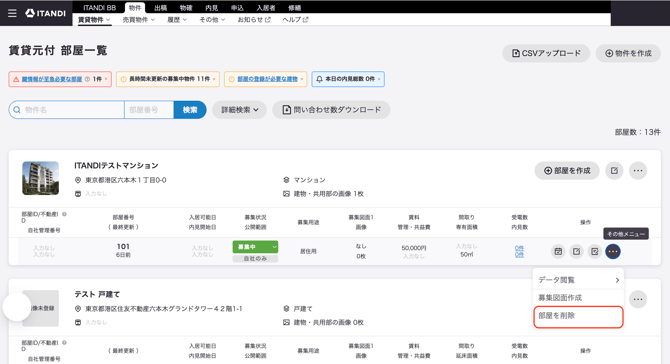The width and height of the screenshot is (670, 364).
Task: Open the 部屋の登録が必要な建物 link
Action: click(267, 79)
